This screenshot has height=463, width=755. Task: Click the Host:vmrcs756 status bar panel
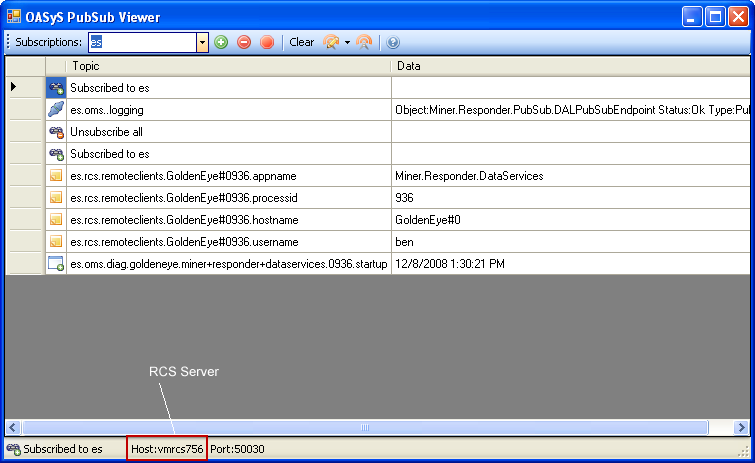pos(167,449)
